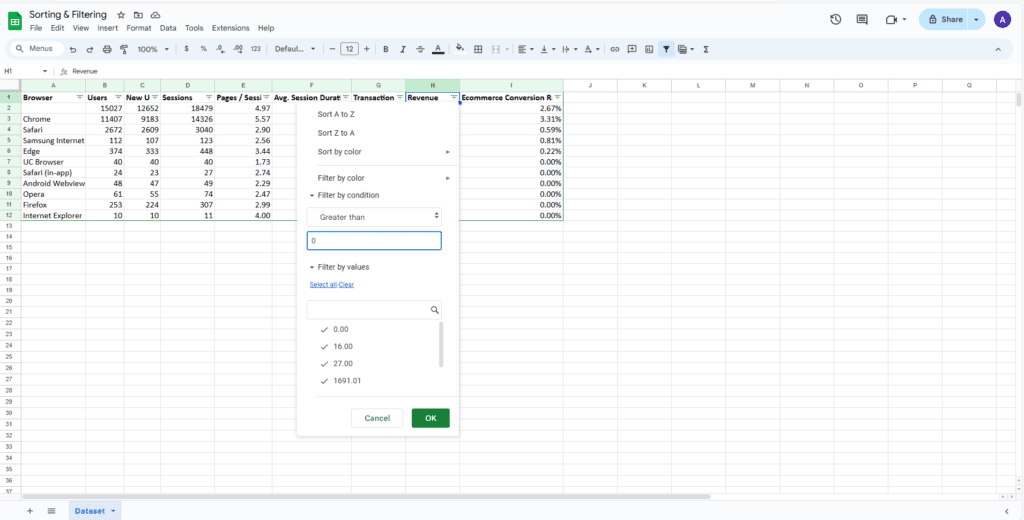1024x520 pixels.
Task: Click the Move to folder icon
Action: point(138,15)
